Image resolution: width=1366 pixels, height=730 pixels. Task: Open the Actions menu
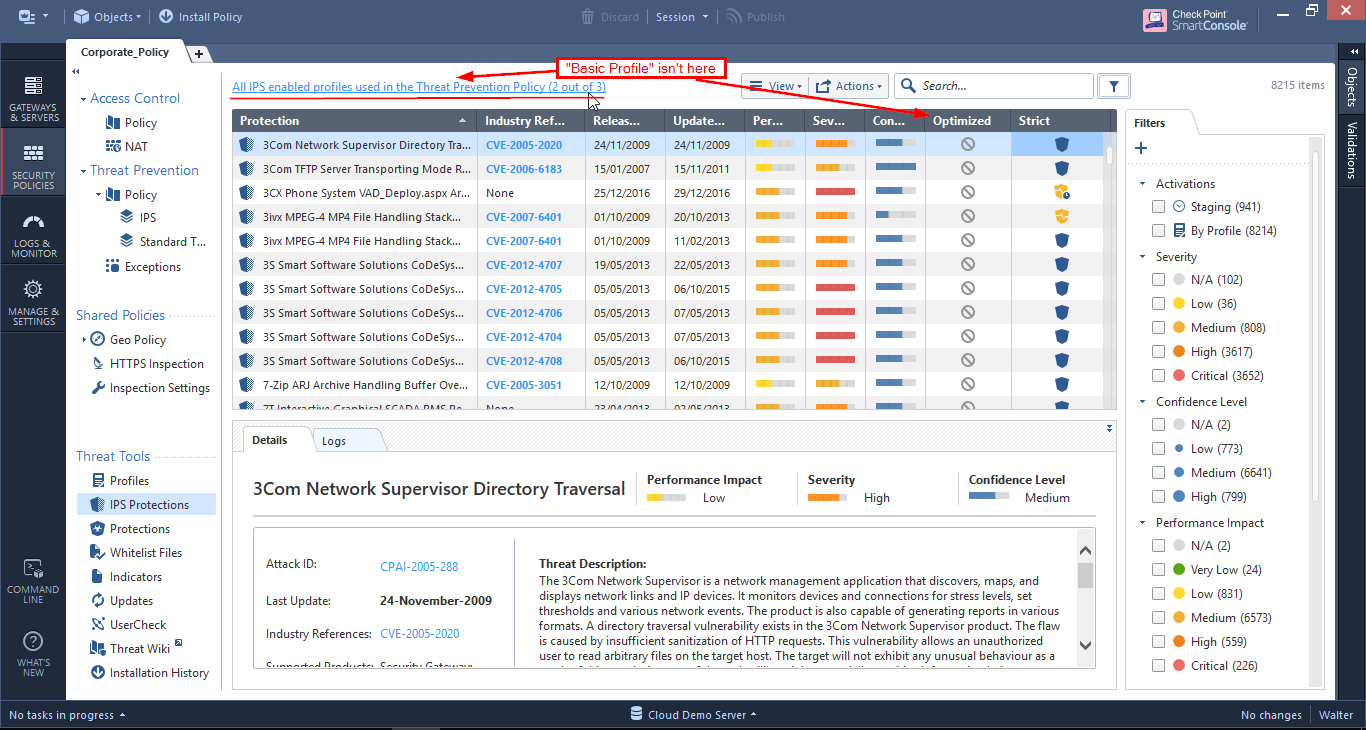pyautogui.click(x=849, y=86)
